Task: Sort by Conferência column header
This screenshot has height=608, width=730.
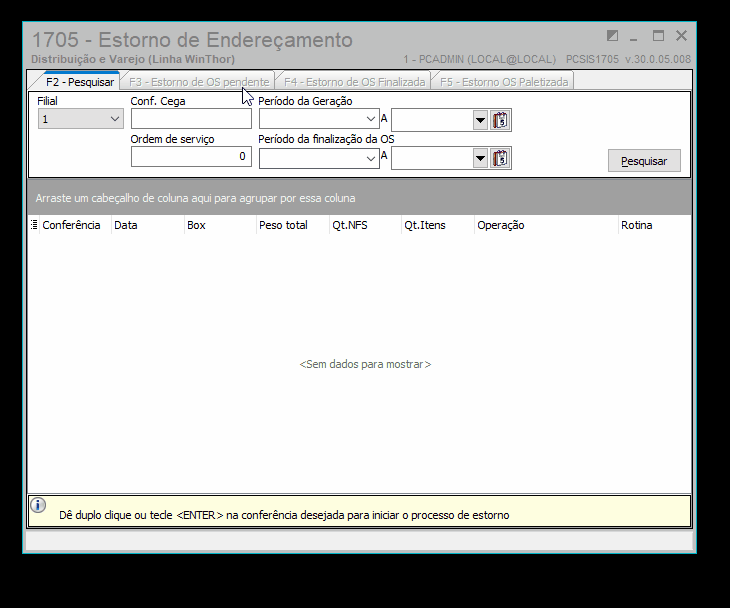Action: 75,225
